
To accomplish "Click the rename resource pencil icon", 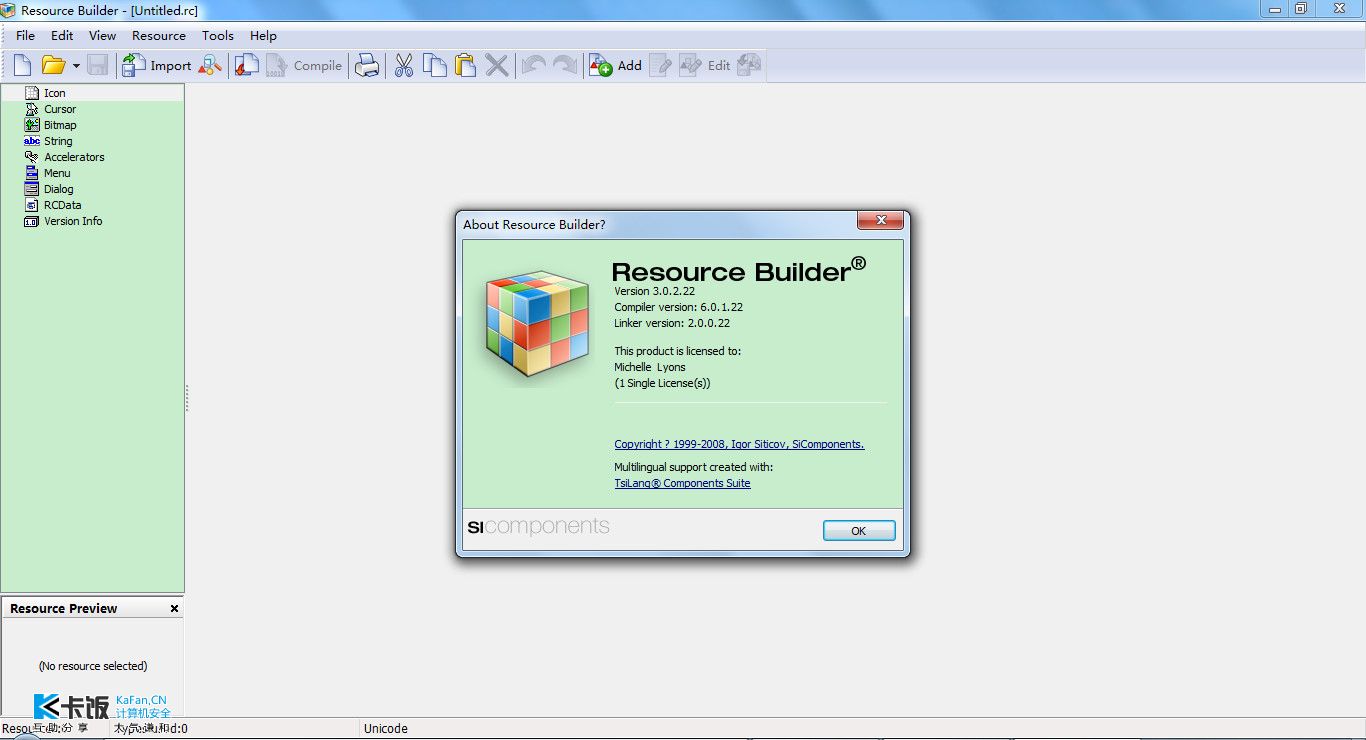I will [660, 66].
